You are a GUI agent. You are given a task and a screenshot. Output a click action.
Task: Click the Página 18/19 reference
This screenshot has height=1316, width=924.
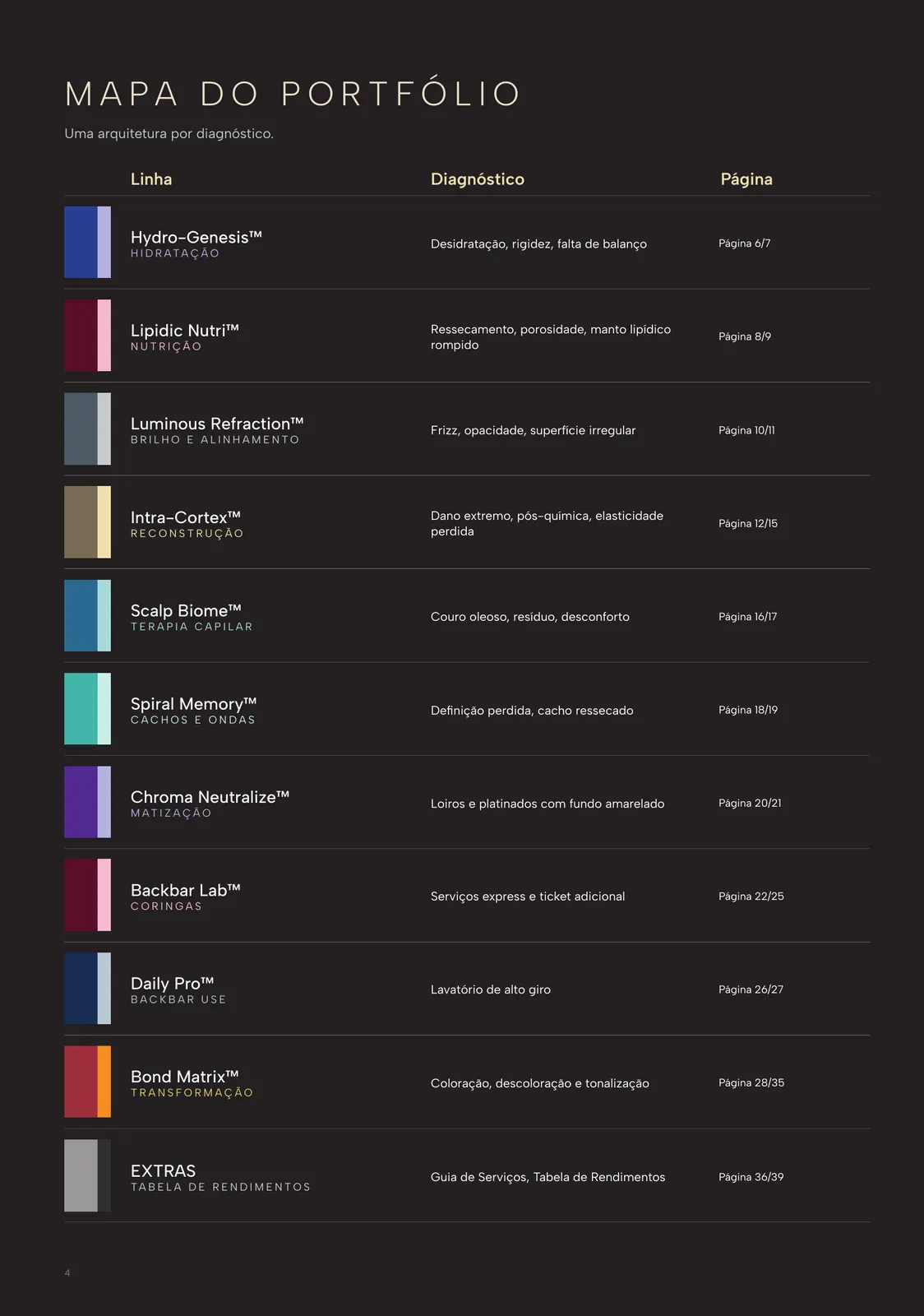748,710
